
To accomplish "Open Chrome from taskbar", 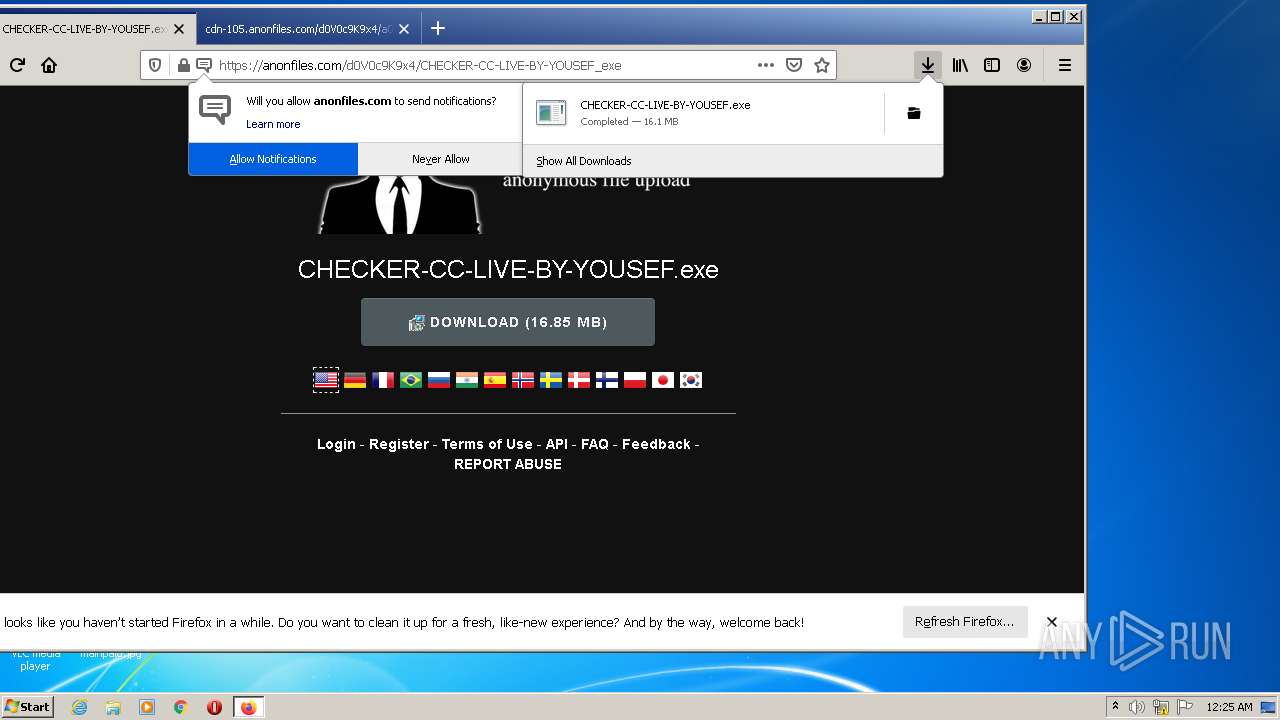I will pos(180,707).
